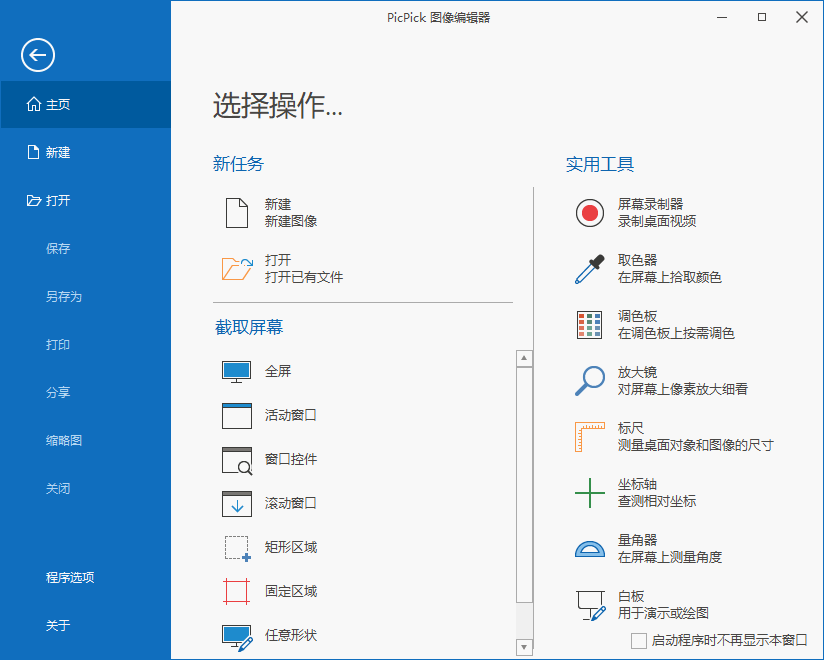Click the 任意形状 capture label
The image size is (824, 660).
tap(291, 635)
